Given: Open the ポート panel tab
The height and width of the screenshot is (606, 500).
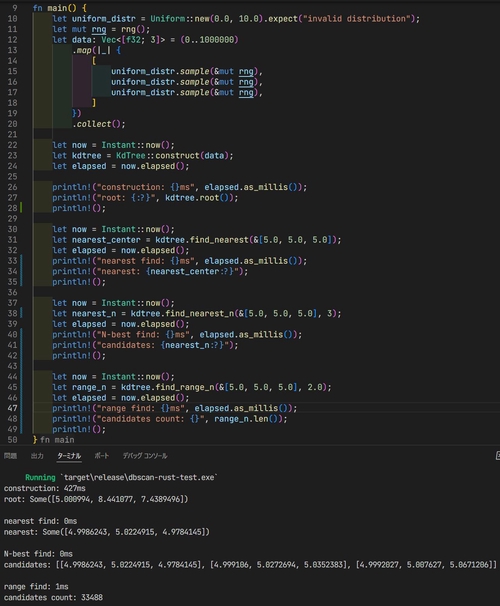Looking at the screenshot, I should 102,456.
